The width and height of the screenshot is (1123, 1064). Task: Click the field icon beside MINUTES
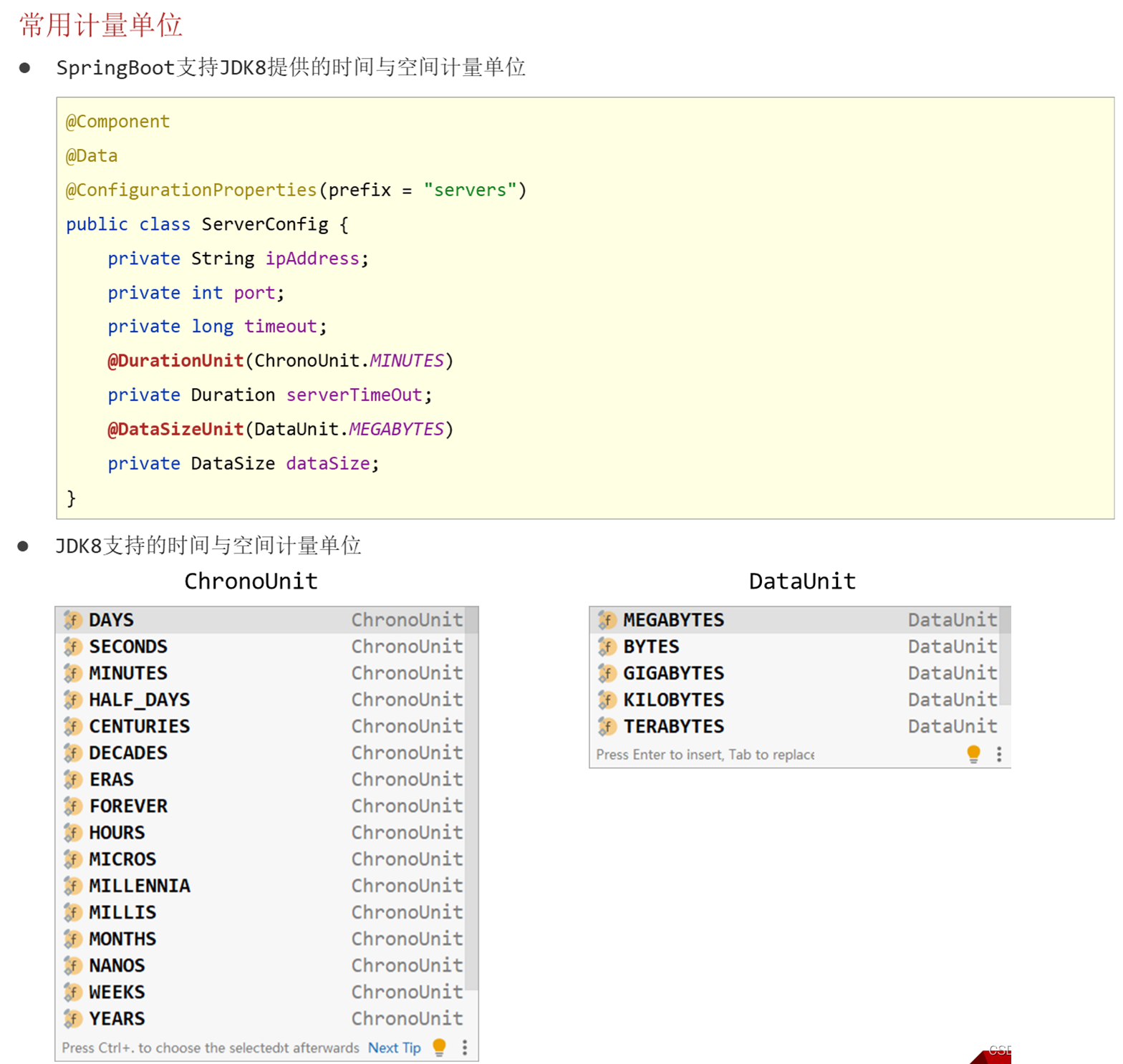coord(72,672)
